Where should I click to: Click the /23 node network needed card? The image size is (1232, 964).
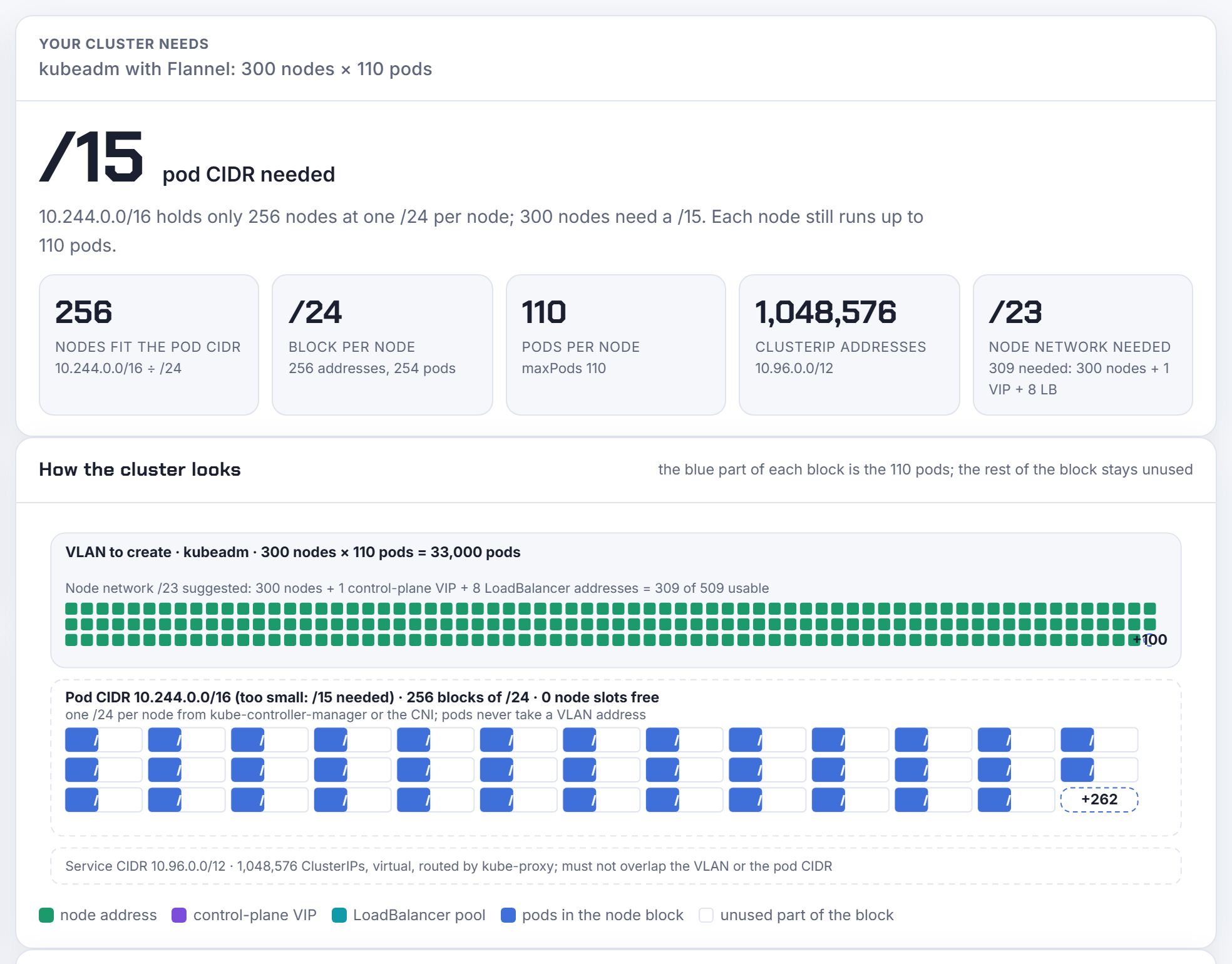click(x=1083, y=345)
